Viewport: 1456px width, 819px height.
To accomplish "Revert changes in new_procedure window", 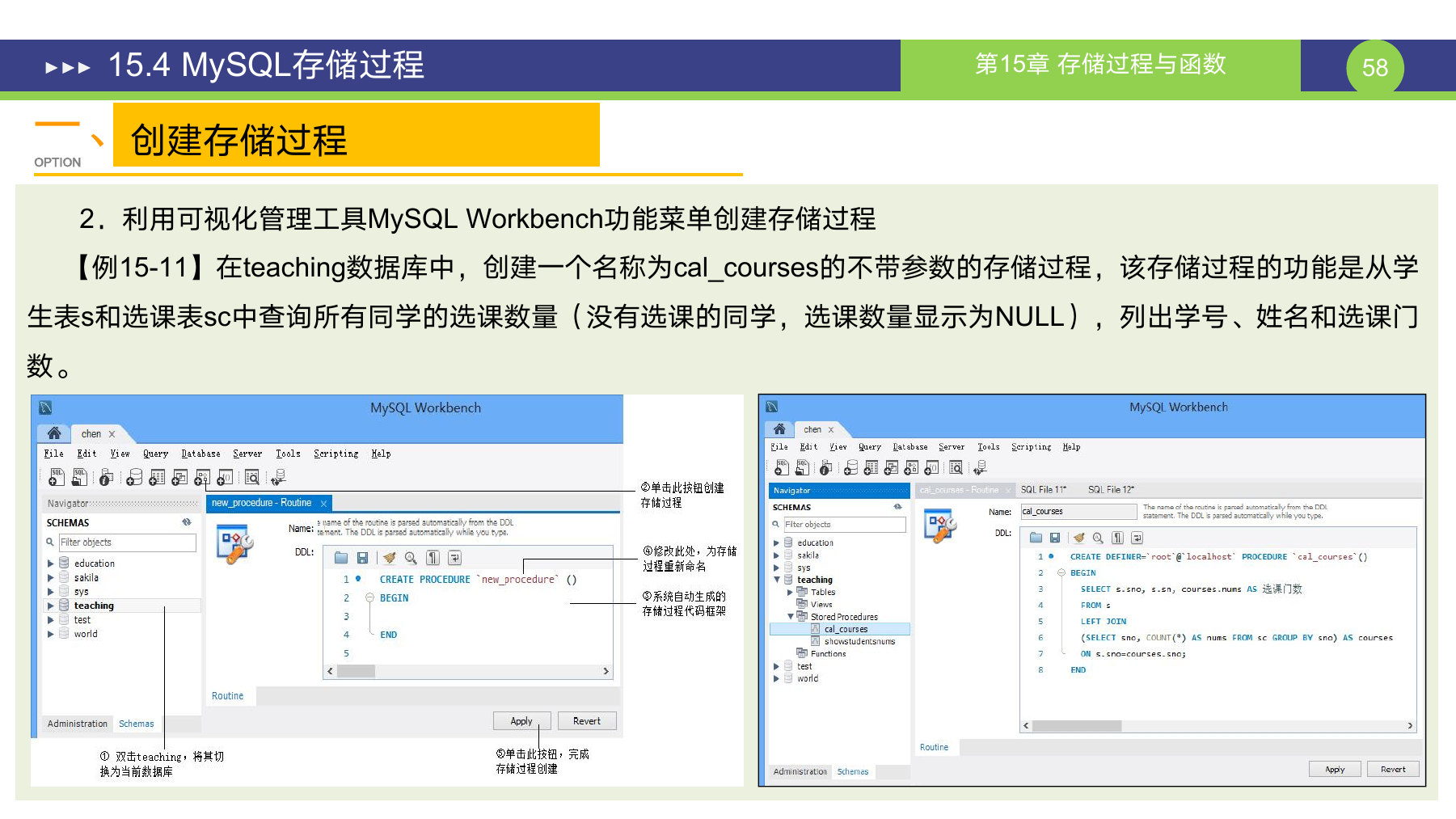I will (587, 721).
